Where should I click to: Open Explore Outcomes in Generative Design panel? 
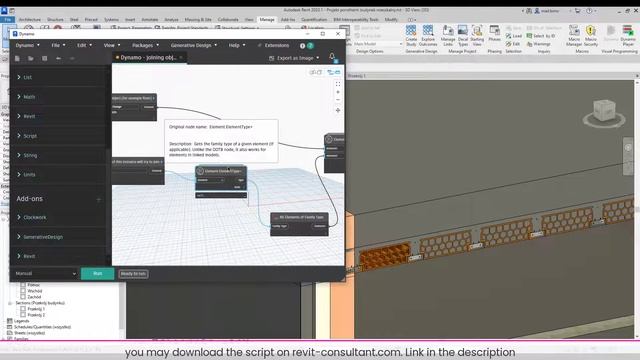coord(428,35)
